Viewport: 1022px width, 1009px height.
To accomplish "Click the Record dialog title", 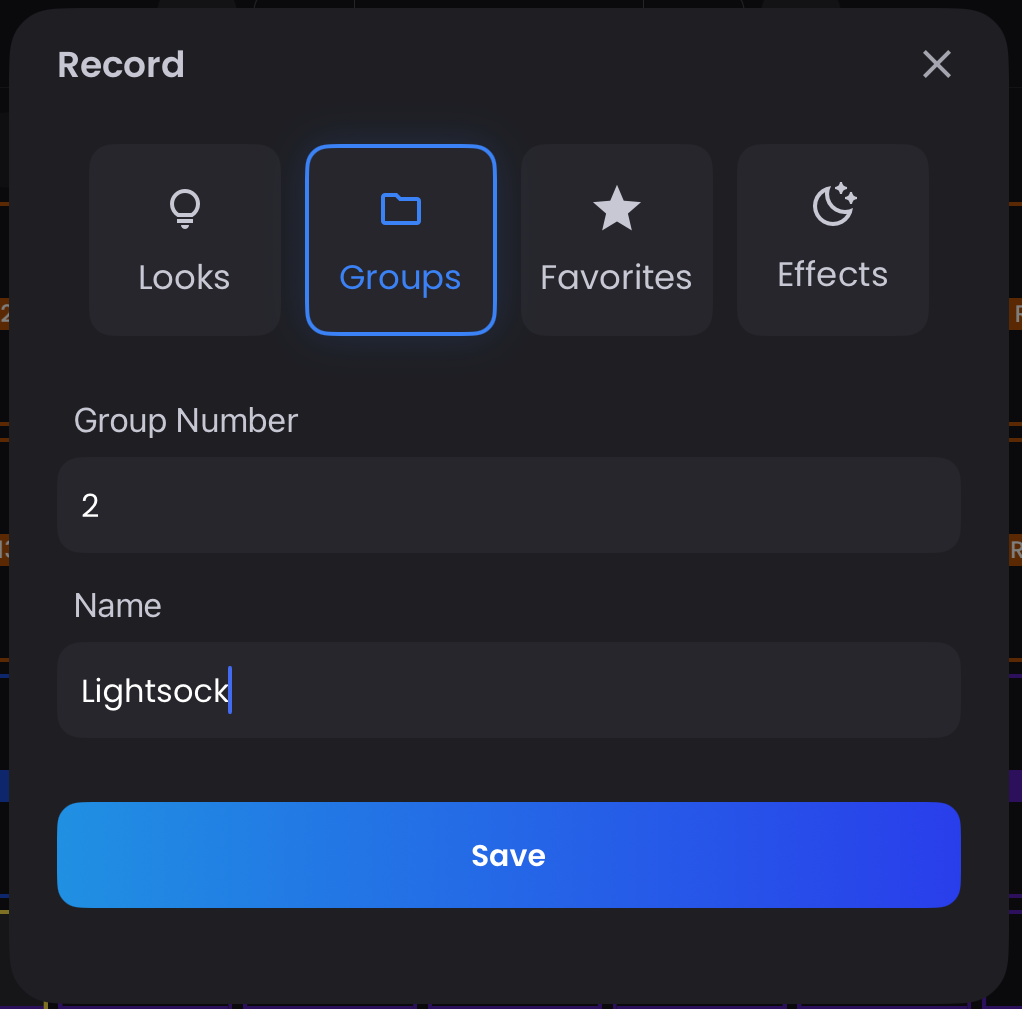I will [121, 64].
